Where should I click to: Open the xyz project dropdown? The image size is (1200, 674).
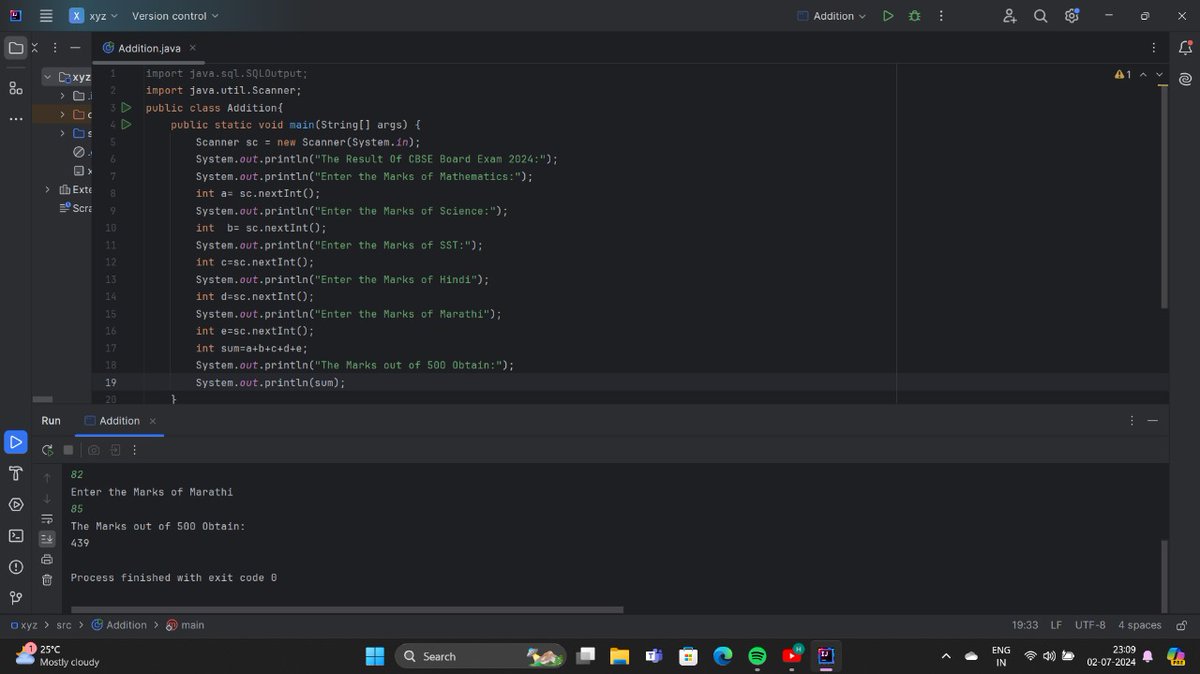pos(94,16)
